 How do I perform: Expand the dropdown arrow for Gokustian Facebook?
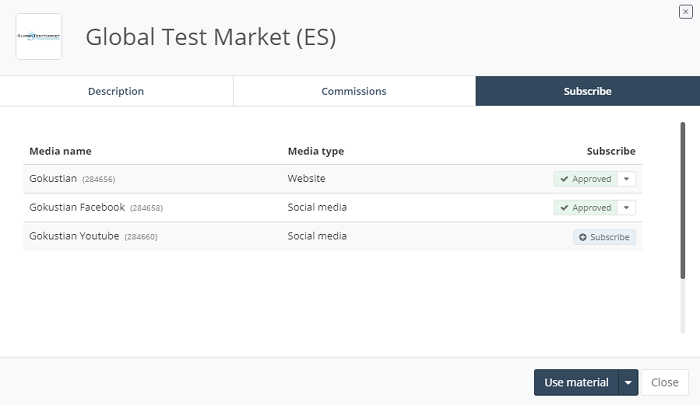pos(626,208)
